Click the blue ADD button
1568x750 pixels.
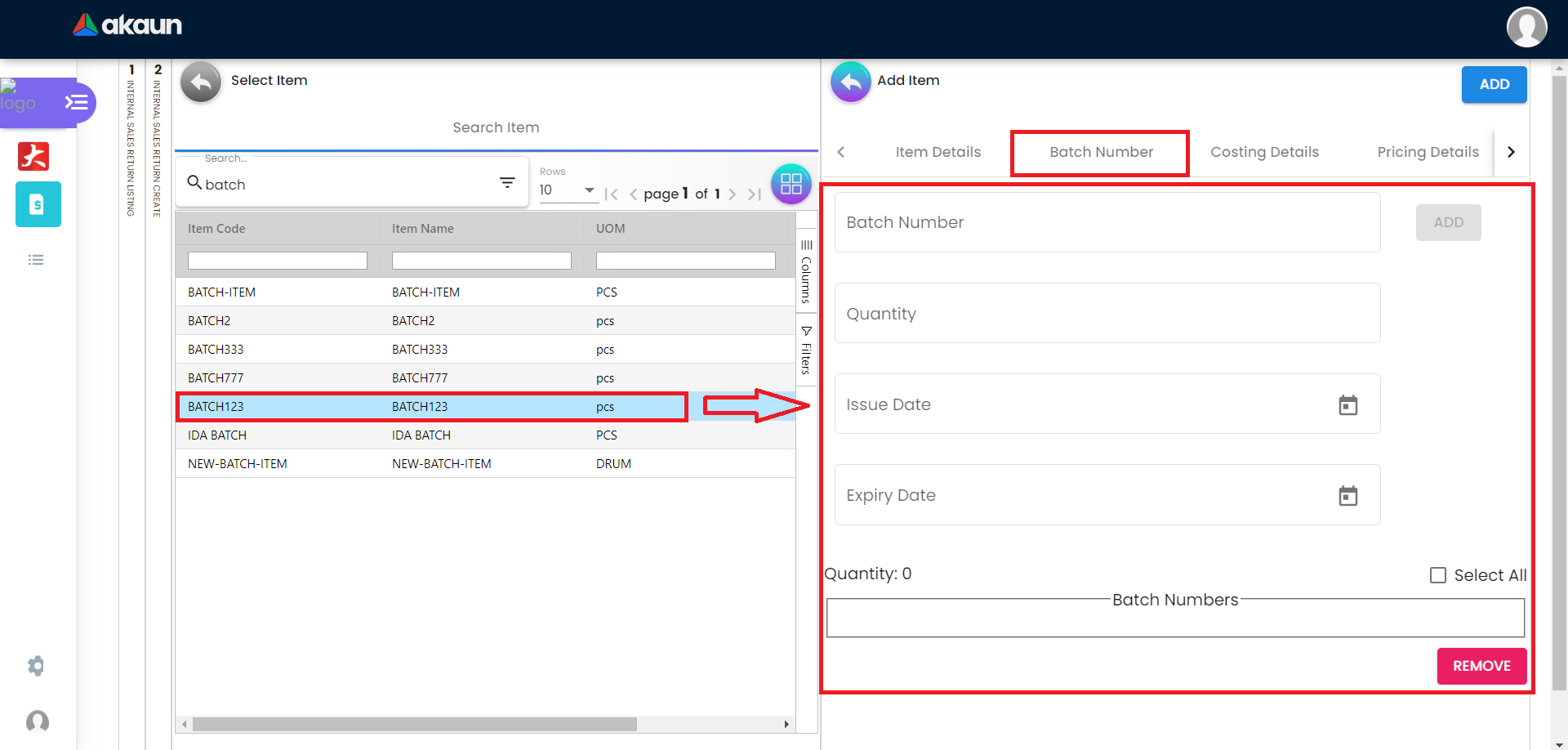[x=1494, y=84]
